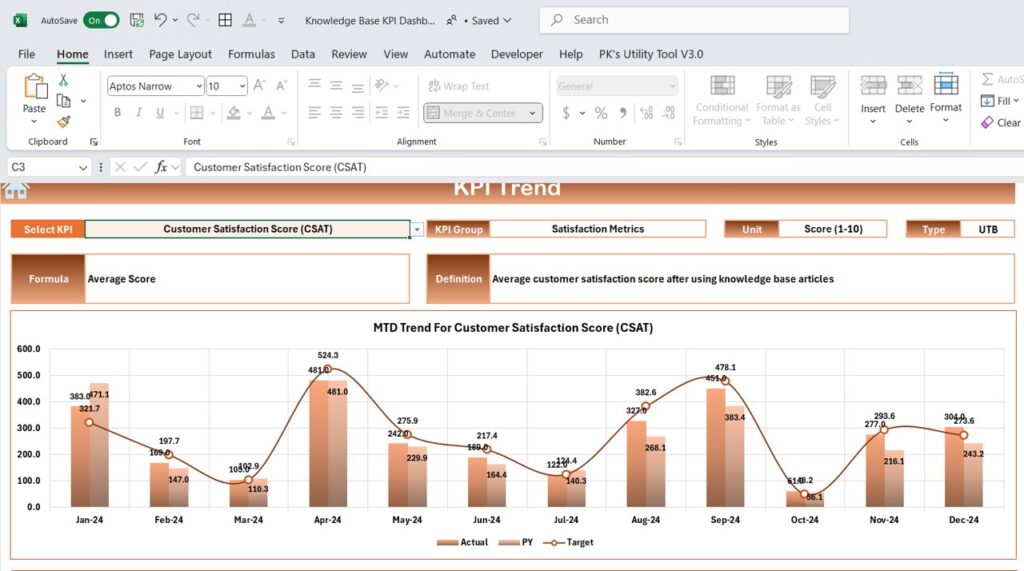The image size is (1024, 571).
Task: Click the Cut scissors icon
Action: 63,80
